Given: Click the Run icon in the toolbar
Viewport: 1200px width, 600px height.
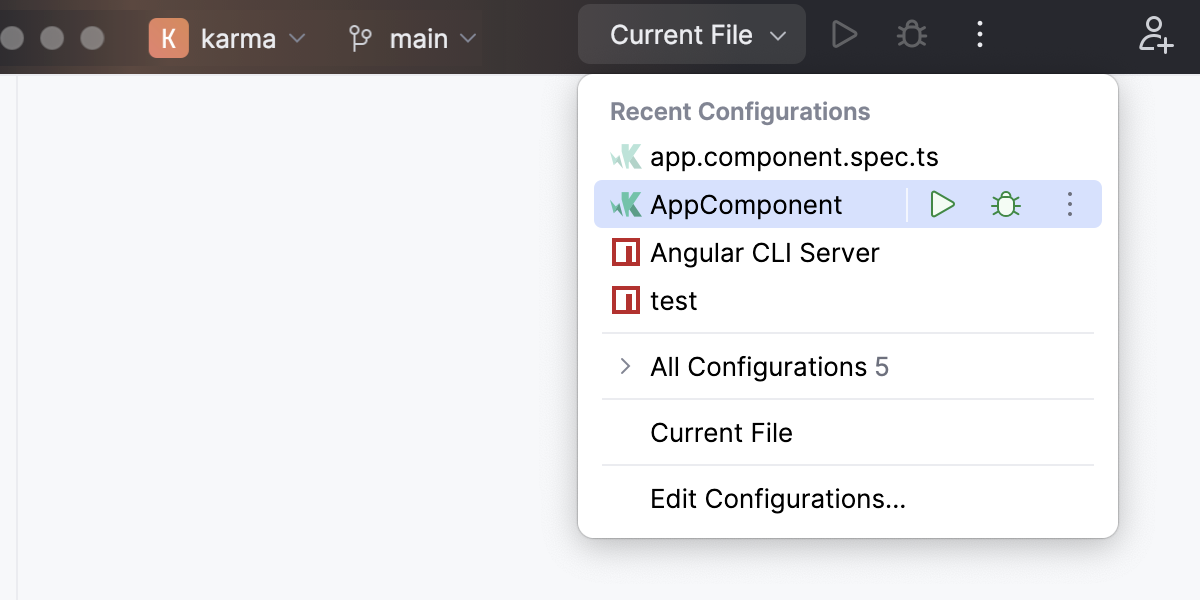Looking at the screenshot, I should click(844, 33).
